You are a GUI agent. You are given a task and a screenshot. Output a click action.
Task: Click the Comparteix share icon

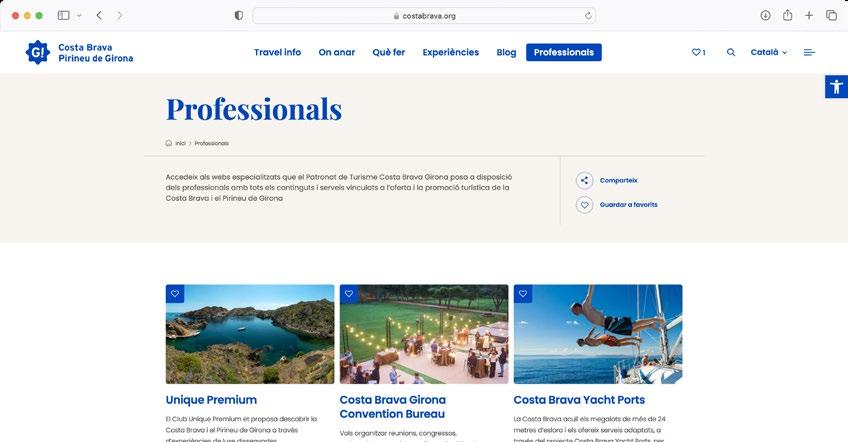pyautogui.click(x=584, y=181)
